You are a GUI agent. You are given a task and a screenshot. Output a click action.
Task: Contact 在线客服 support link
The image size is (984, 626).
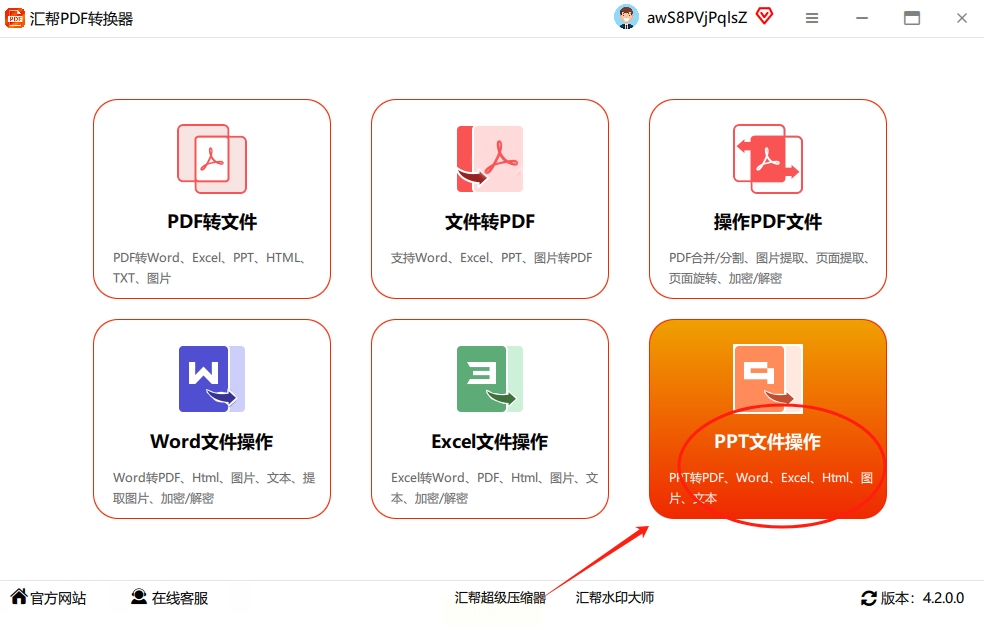[x=180, y=598]
